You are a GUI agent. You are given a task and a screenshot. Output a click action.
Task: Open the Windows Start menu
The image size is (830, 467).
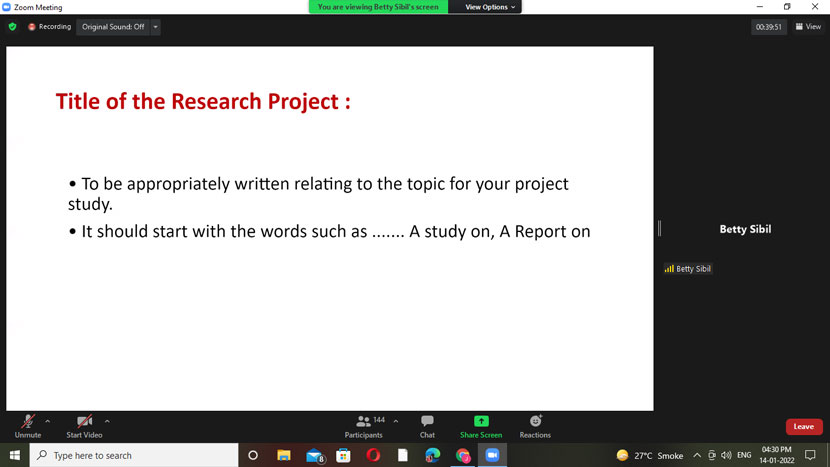[15, 455]
